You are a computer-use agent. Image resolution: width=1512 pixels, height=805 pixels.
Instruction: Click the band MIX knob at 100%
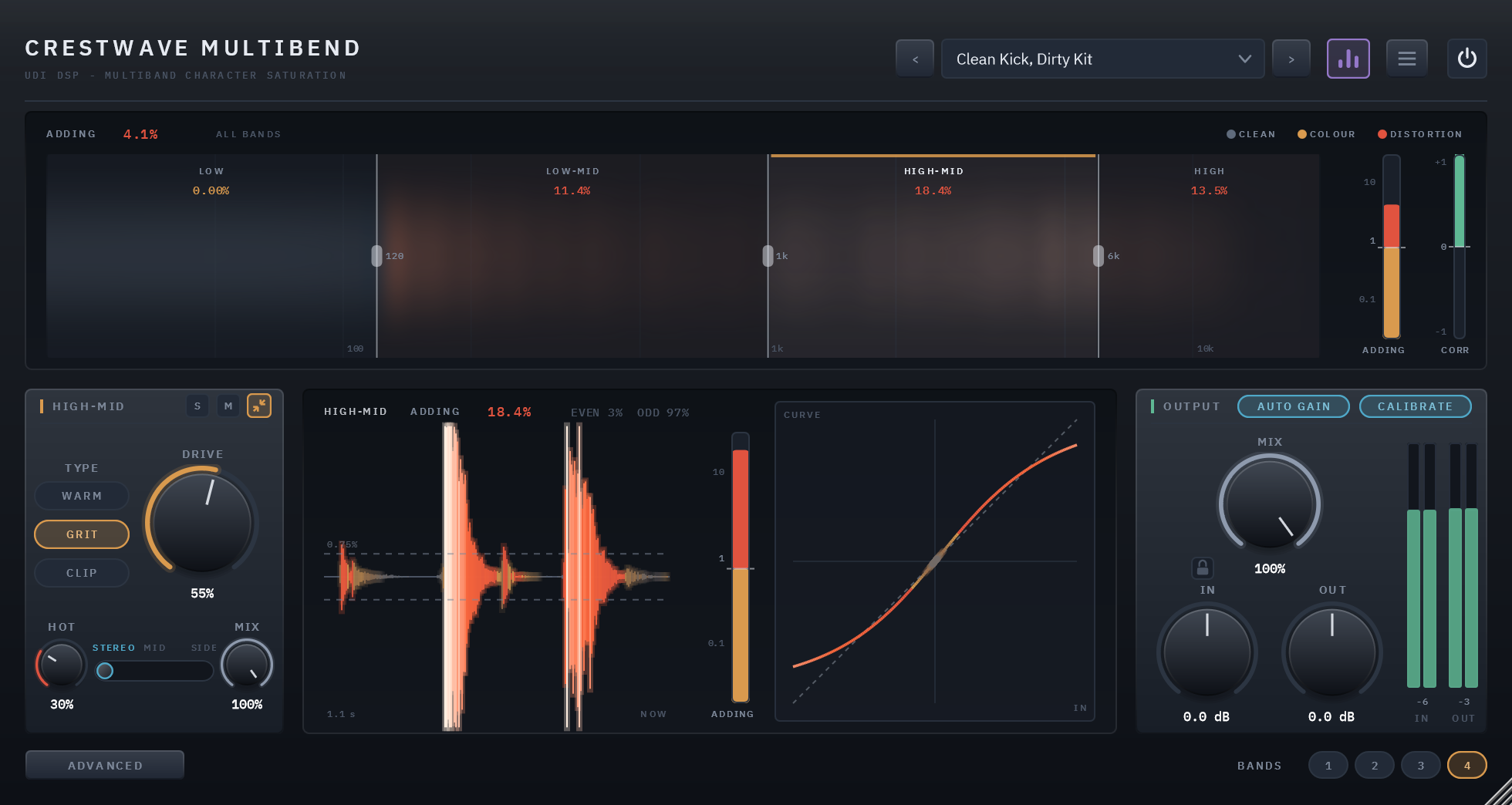tap(247, 665)
